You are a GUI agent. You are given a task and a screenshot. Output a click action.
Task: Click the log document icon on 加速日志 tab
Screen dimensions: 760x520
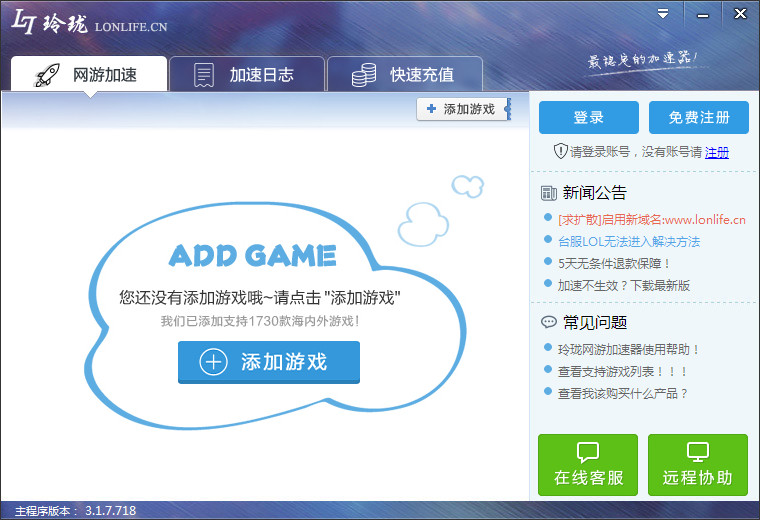tap(204, 75)
